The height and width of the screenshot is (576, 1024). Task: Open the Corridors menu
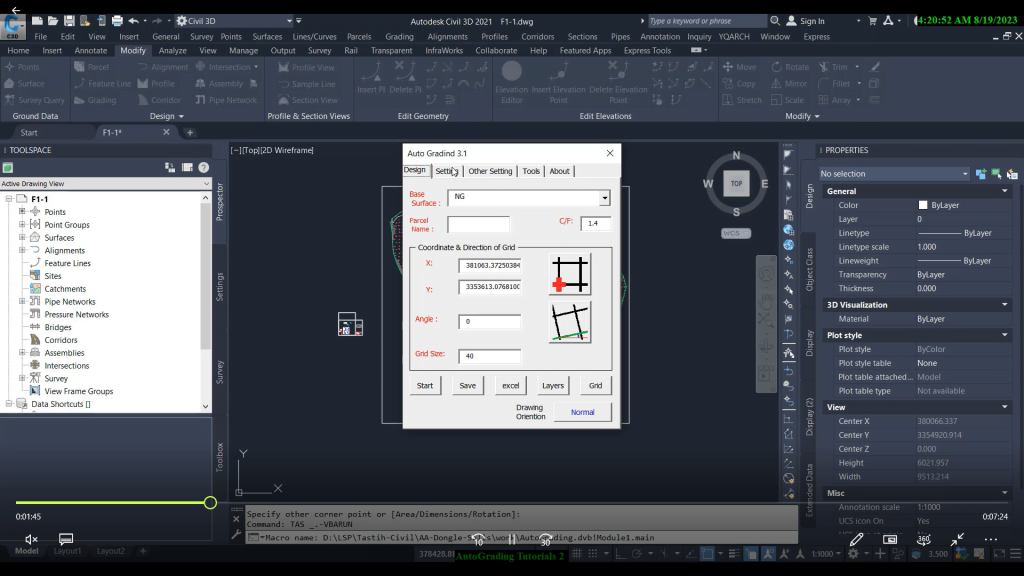pyautogui.click(x=537, y=37)
